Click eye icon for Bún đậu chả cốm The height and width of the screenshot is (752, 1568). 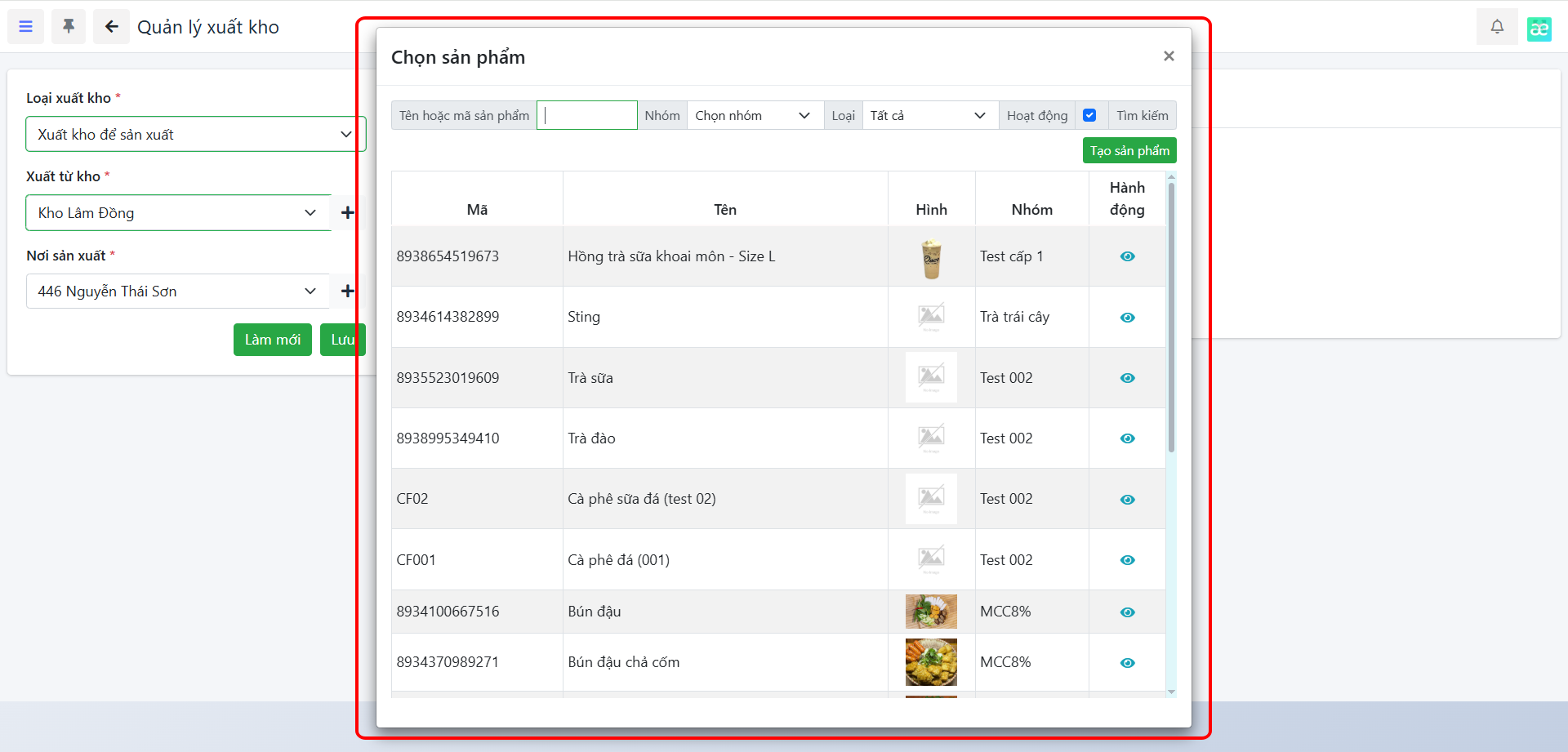click(x=1127, y=663)
